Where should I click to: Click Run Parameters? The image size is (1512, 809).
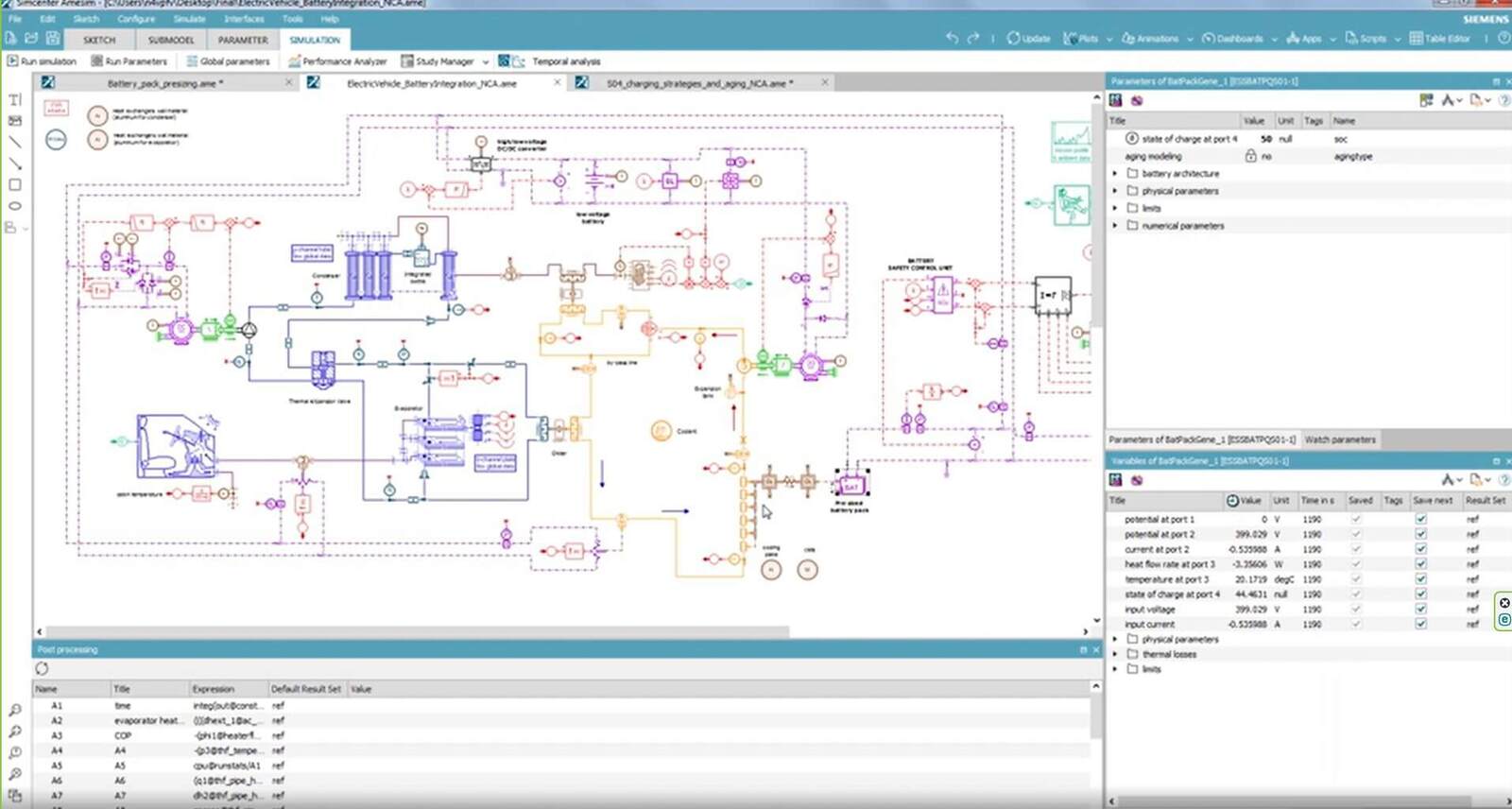(129, 61)
